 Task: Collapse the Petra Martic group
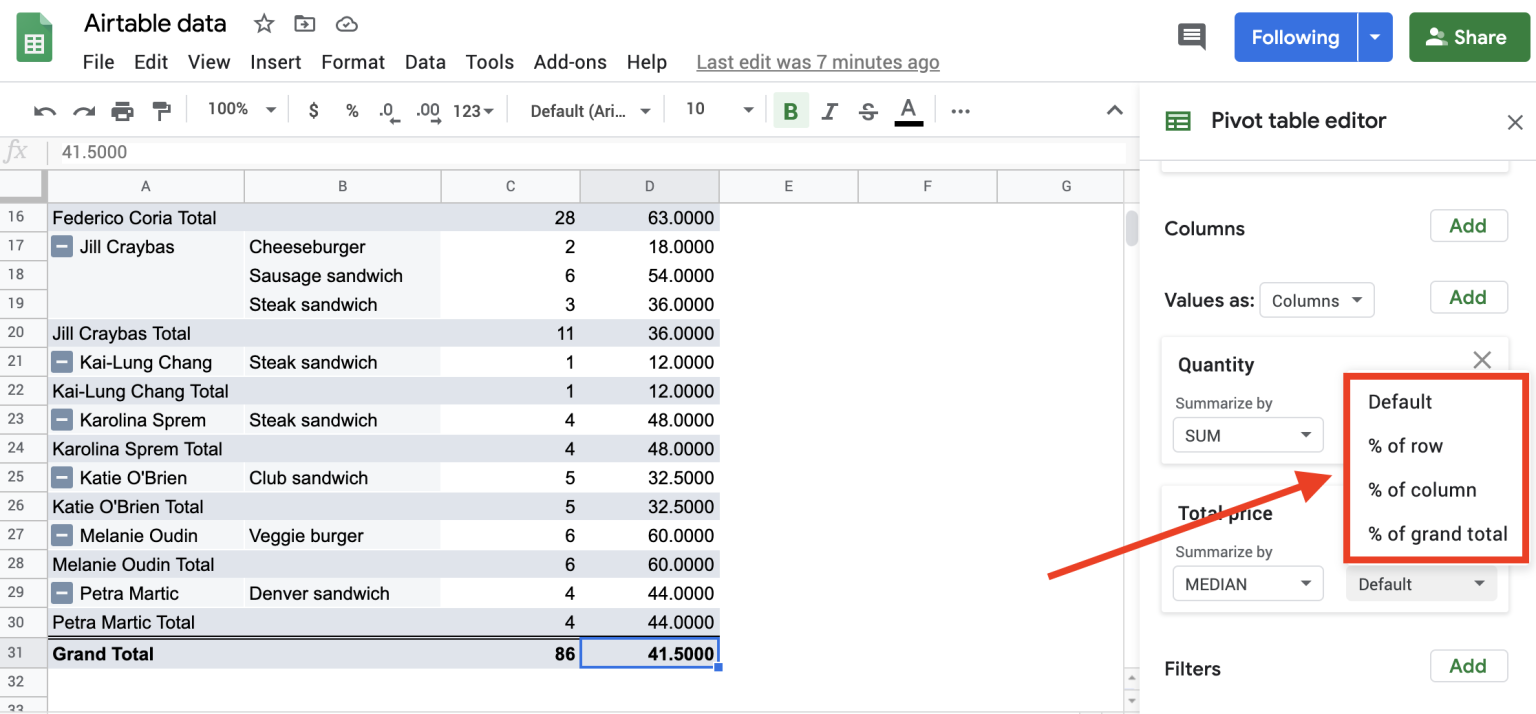pyautogui.click(x=61, y=593)
